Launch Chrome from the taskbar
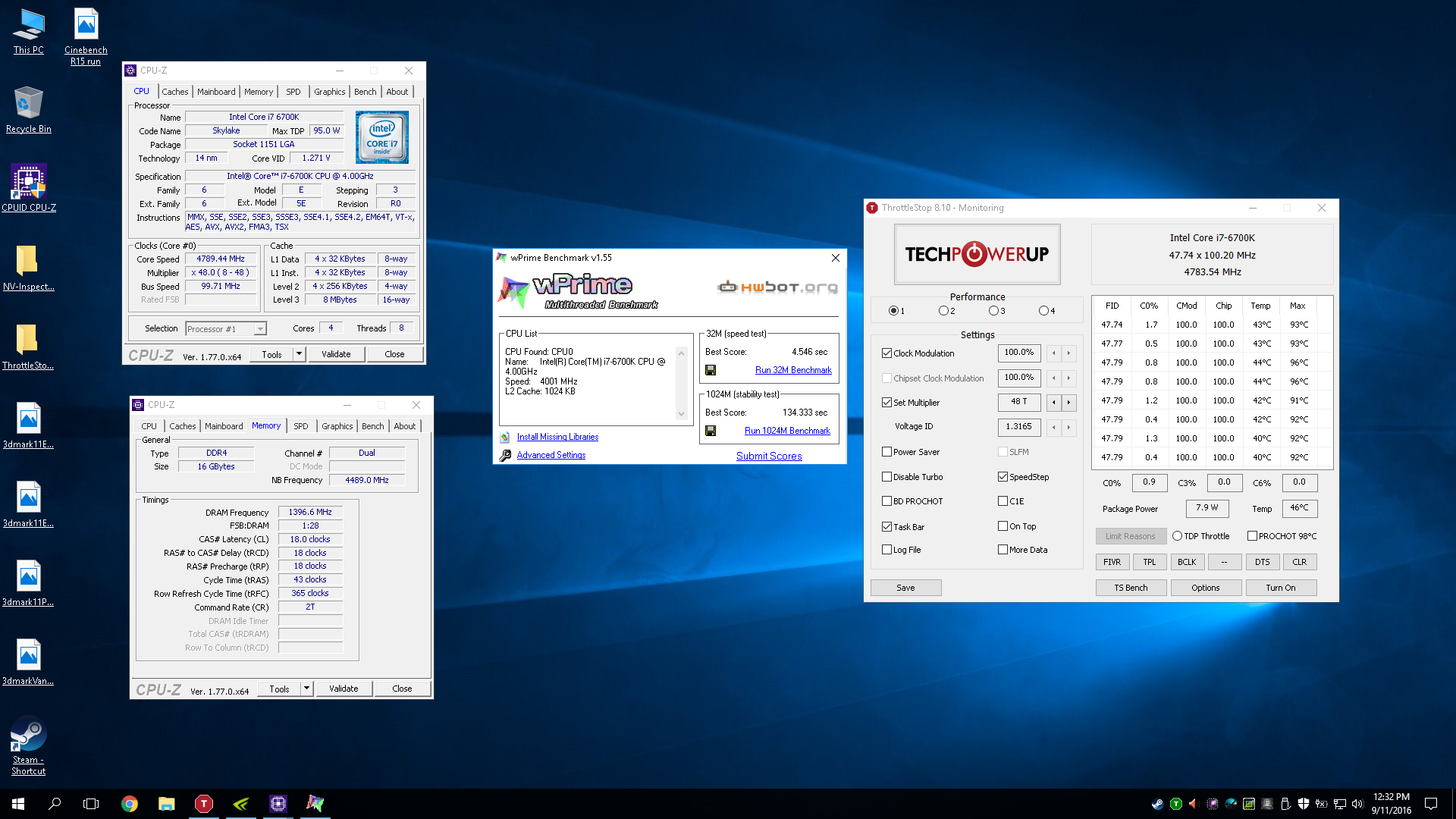The image size is (1456, 819). pos(130,804)
